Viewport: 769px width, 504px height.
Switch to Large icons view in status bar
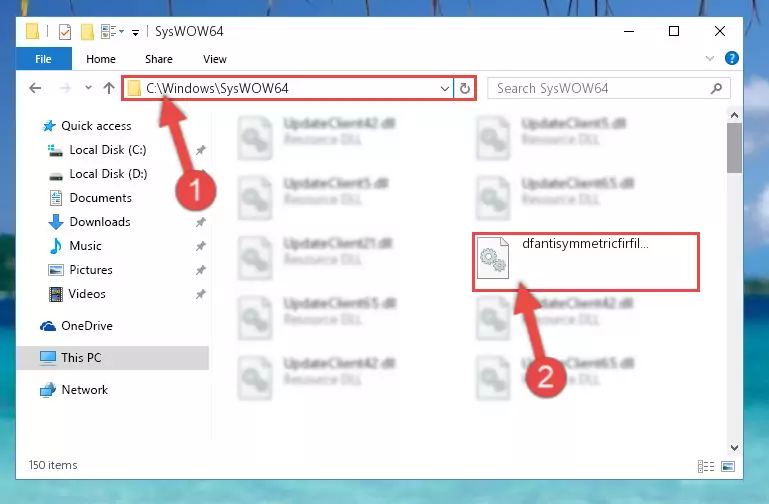pos(728,466)
